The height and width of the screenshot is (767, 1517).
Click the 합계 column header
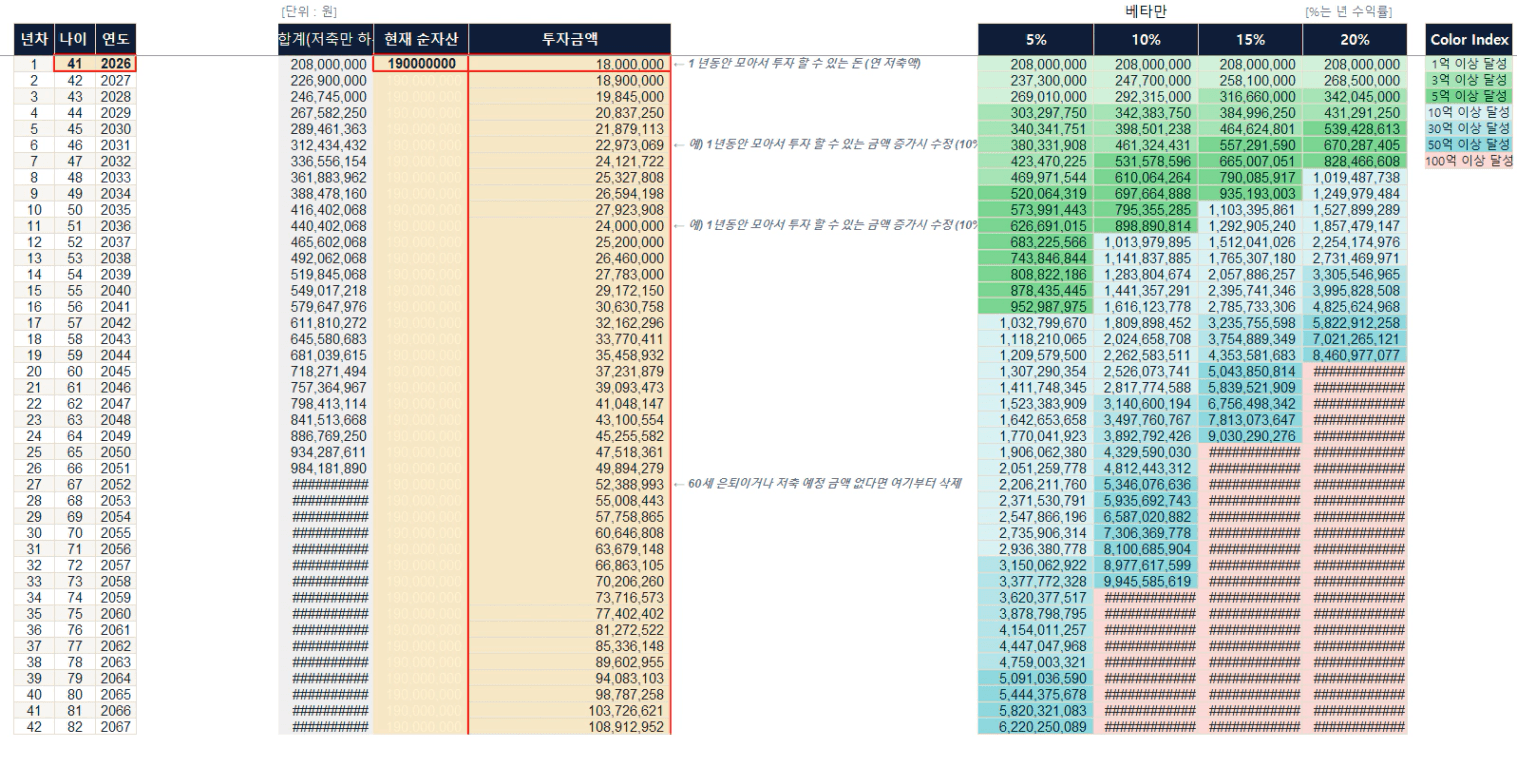[324, 39]
